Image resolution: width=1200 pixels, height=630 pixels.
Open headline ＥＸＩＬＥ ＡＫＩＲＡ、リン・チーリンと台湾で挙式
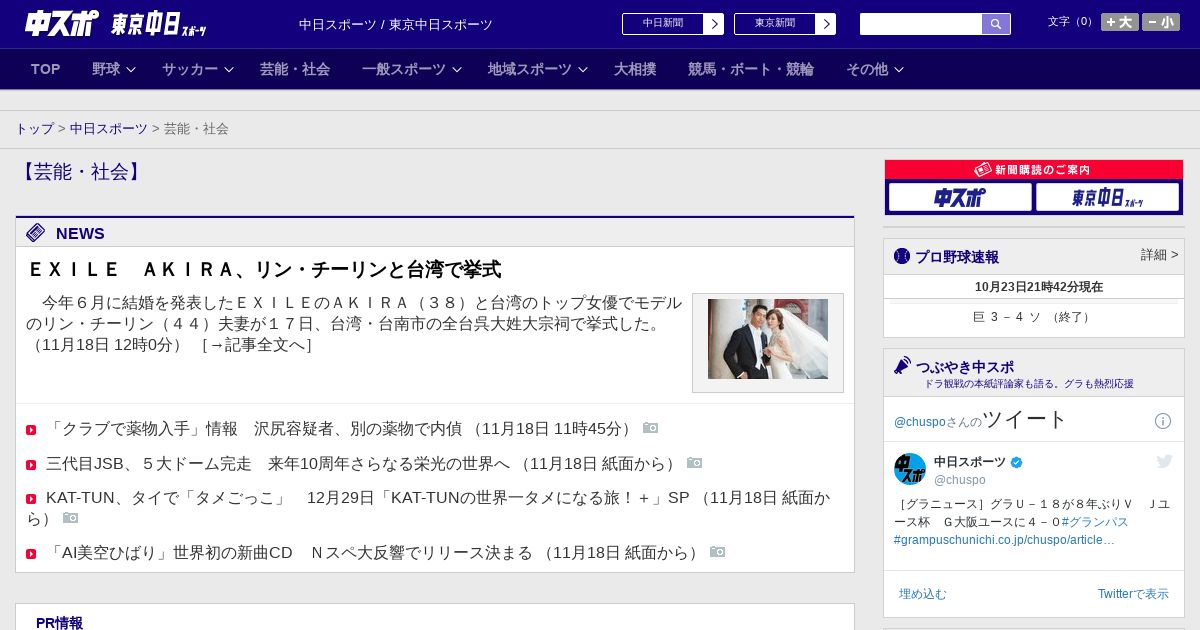pyautogui.click(x=264, y=269)
